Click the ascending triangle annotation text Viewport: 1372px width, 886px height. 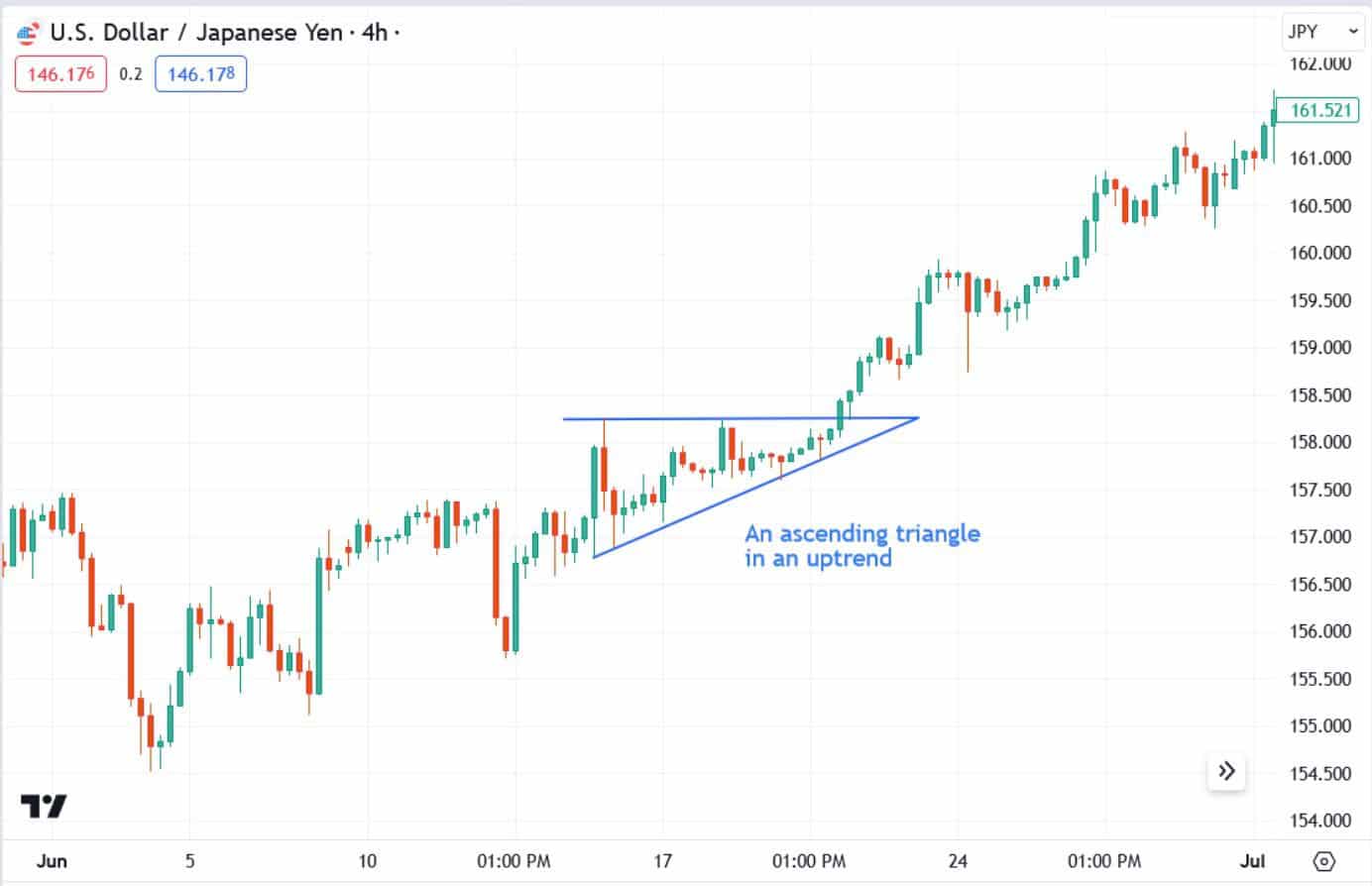click(863, 547)
